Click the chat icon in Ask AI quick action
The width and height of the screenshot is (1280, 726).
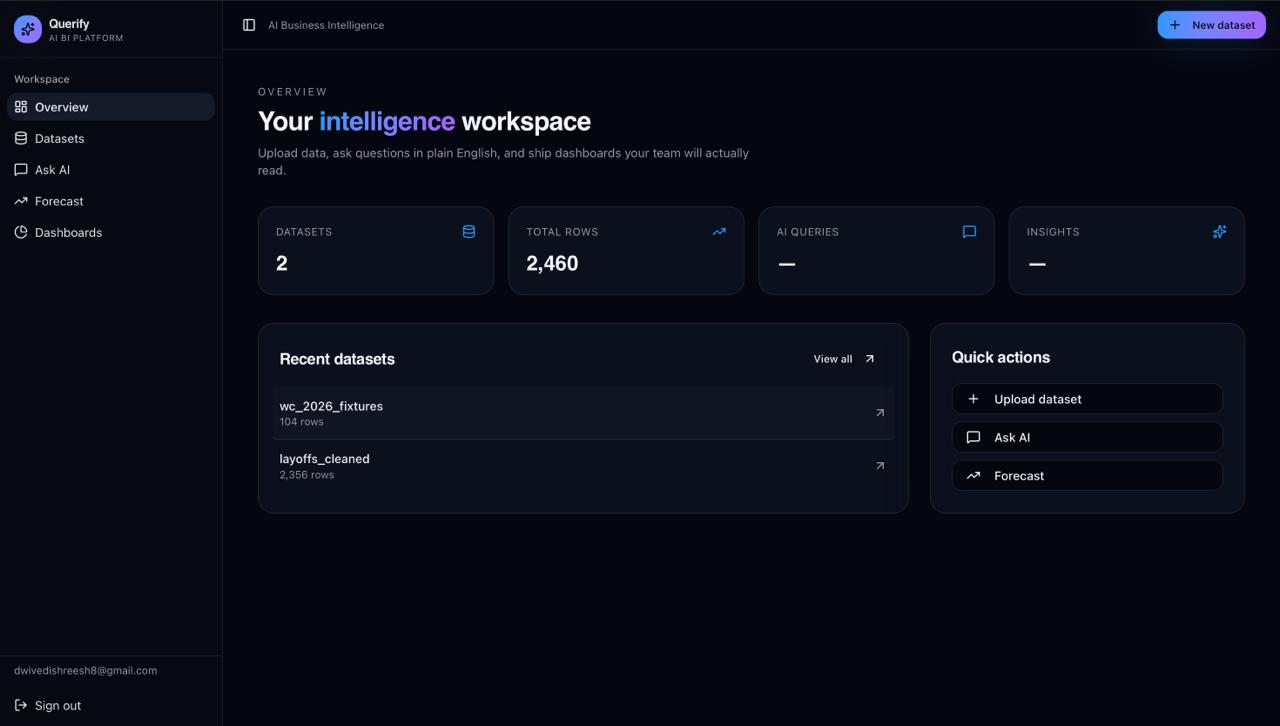[973, 437]
